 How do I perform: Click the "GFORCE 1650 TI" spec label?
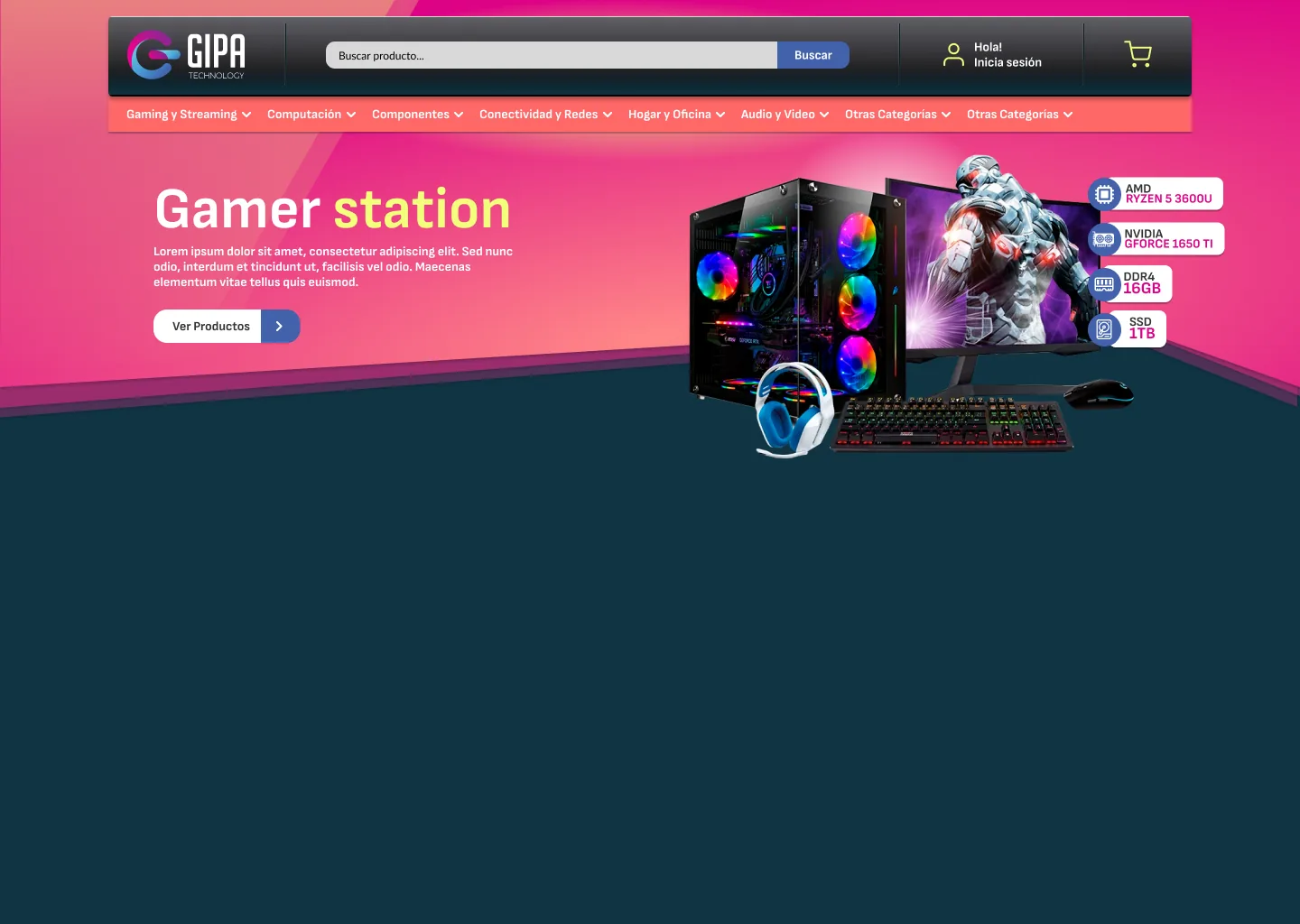tap(1169, 245)
